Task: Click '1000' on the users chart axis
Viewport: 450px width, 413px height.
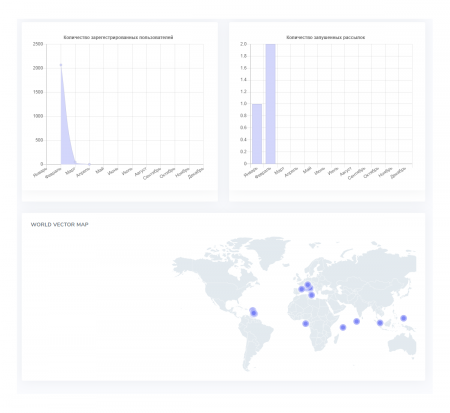Action: [38, 116]
